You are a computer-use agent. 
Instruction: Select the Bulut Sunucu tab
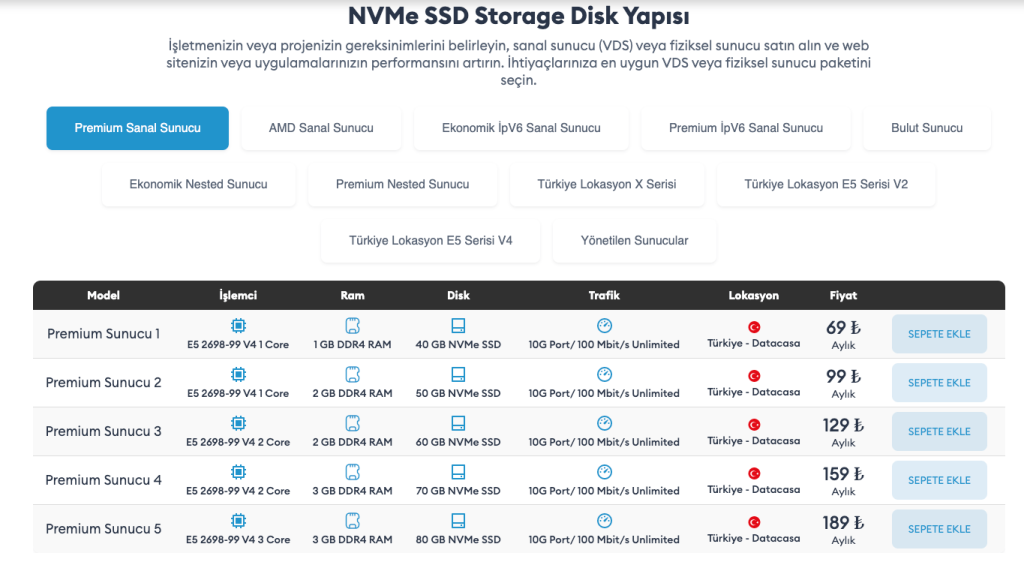coord(927,128)
